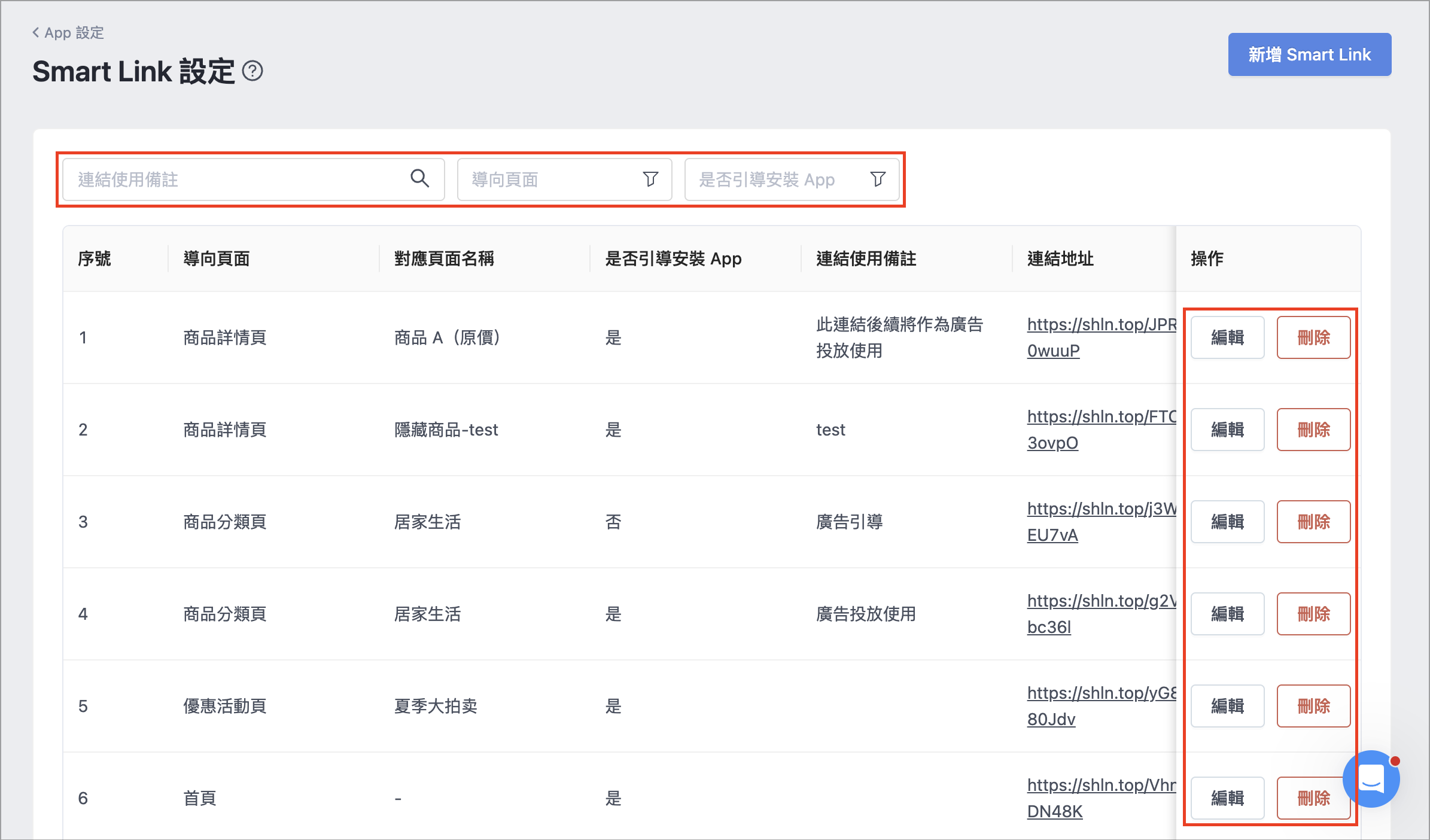
Task: Select 商品分類頁 cell in row 3
Action: point(225,522)
